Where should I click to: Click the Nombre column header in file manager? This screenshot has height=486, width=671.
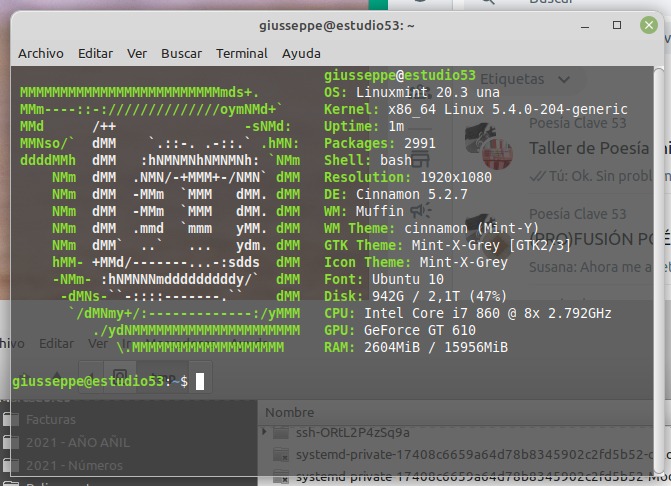[x=290, y=412]
